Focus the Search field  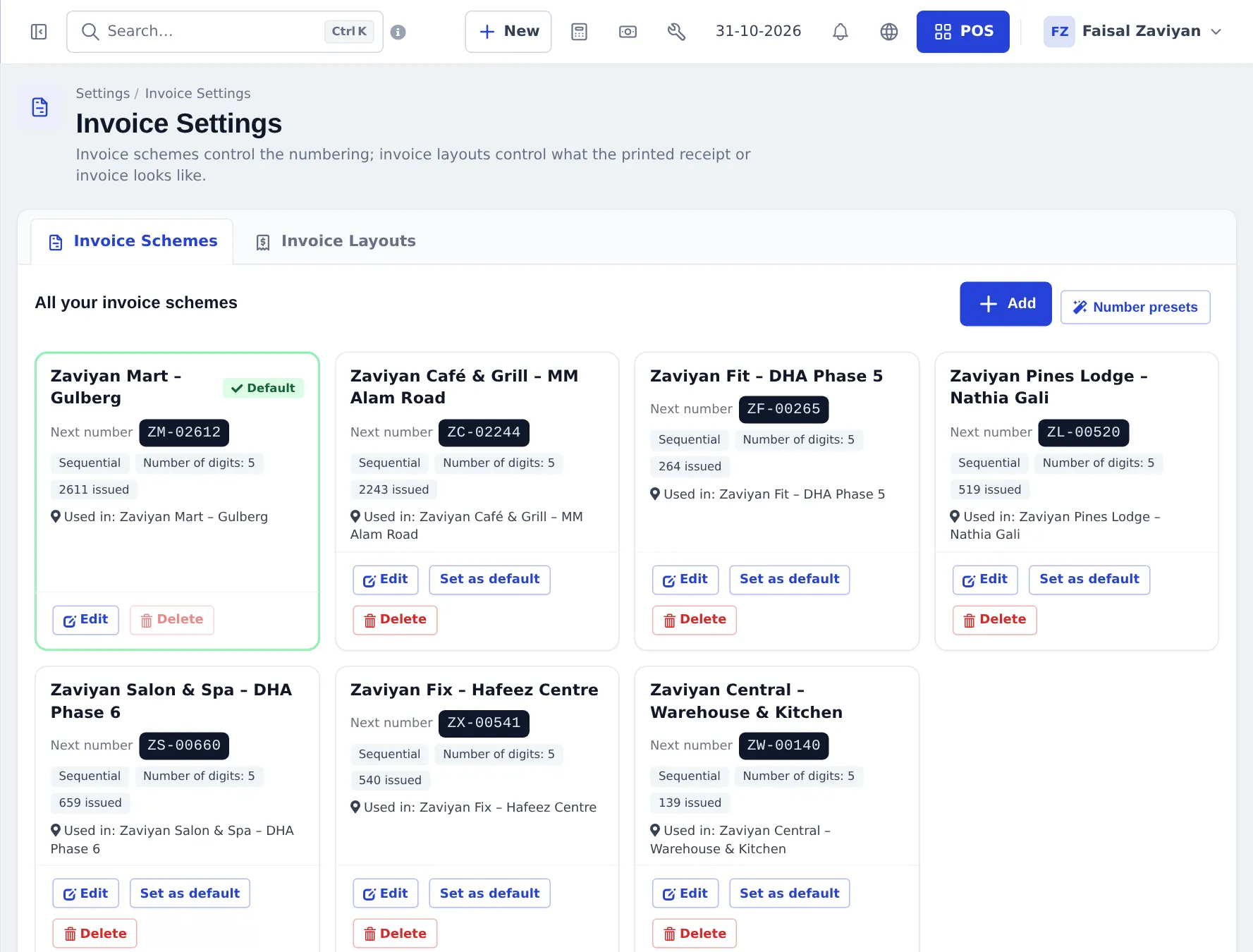225,32
